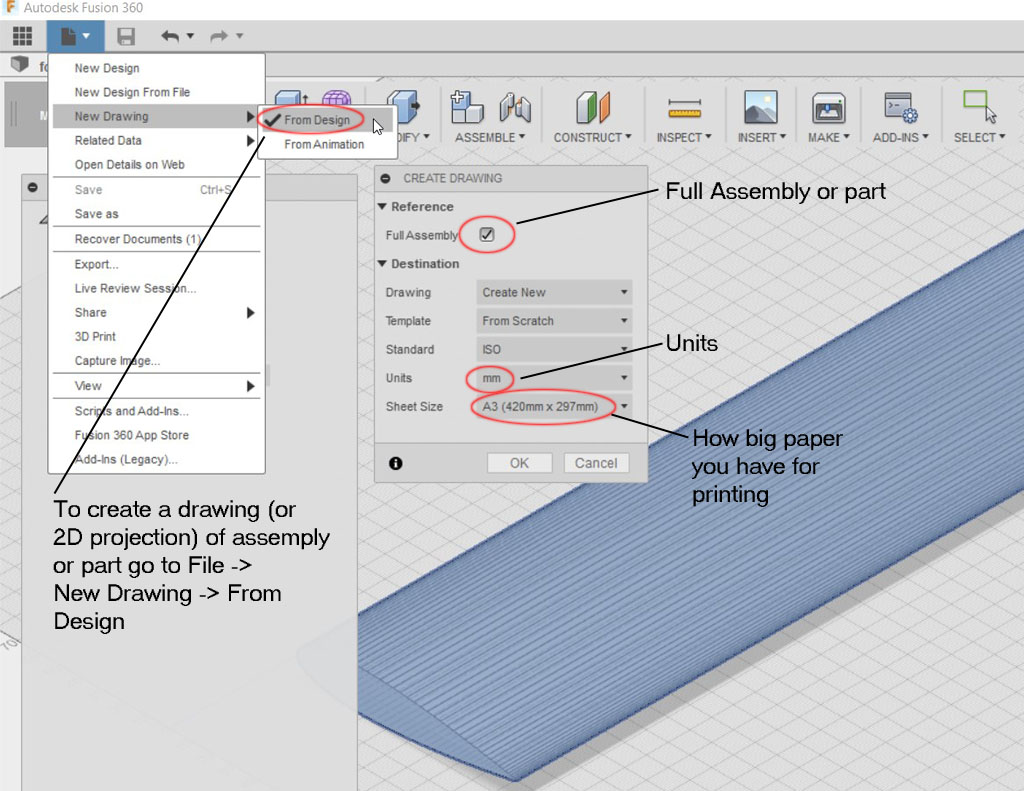Collapse the Destination section

pos(383,263)
